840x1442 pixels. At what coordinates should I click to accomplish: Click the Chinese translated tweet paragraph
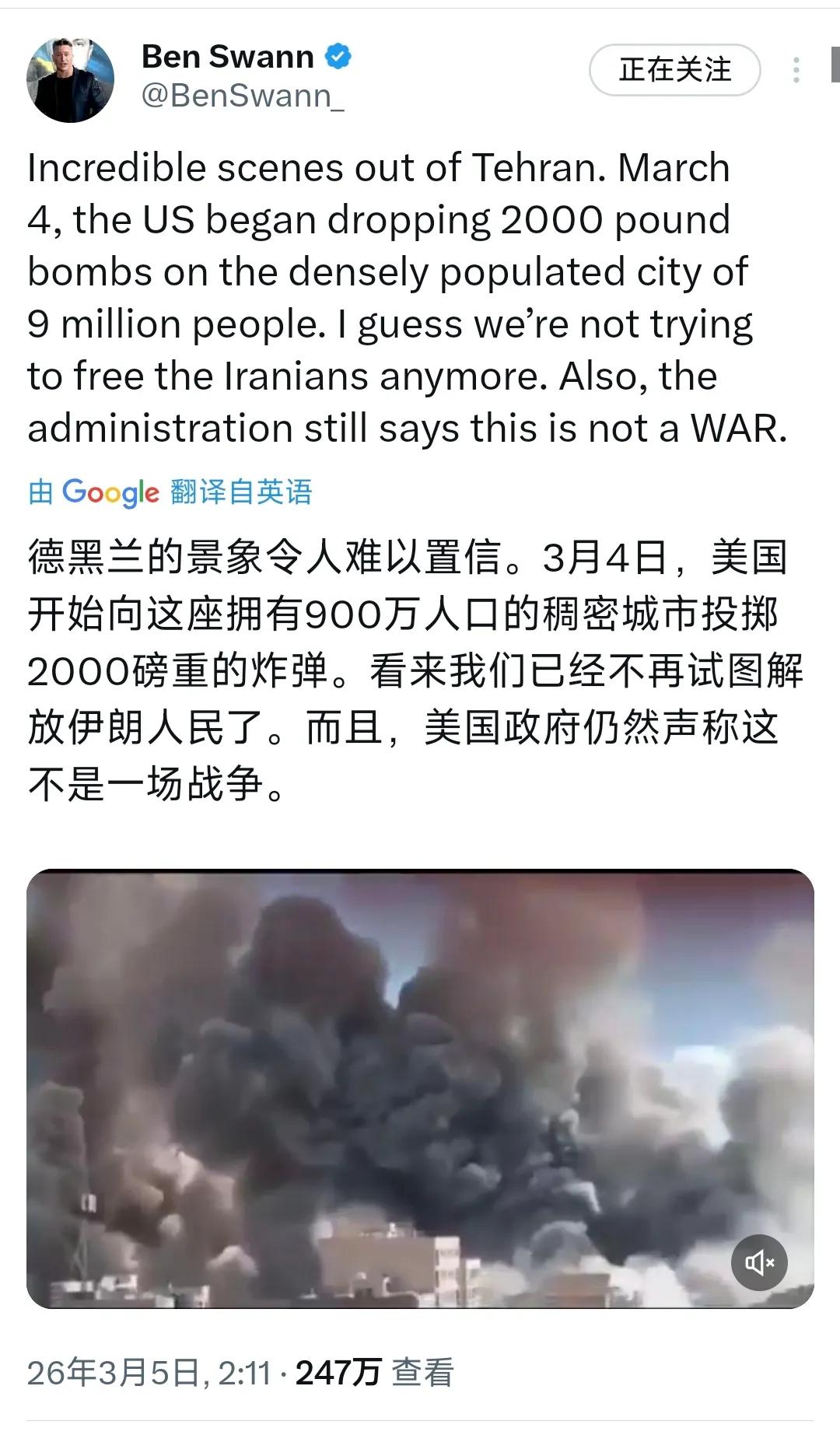(x=415, y=670)
